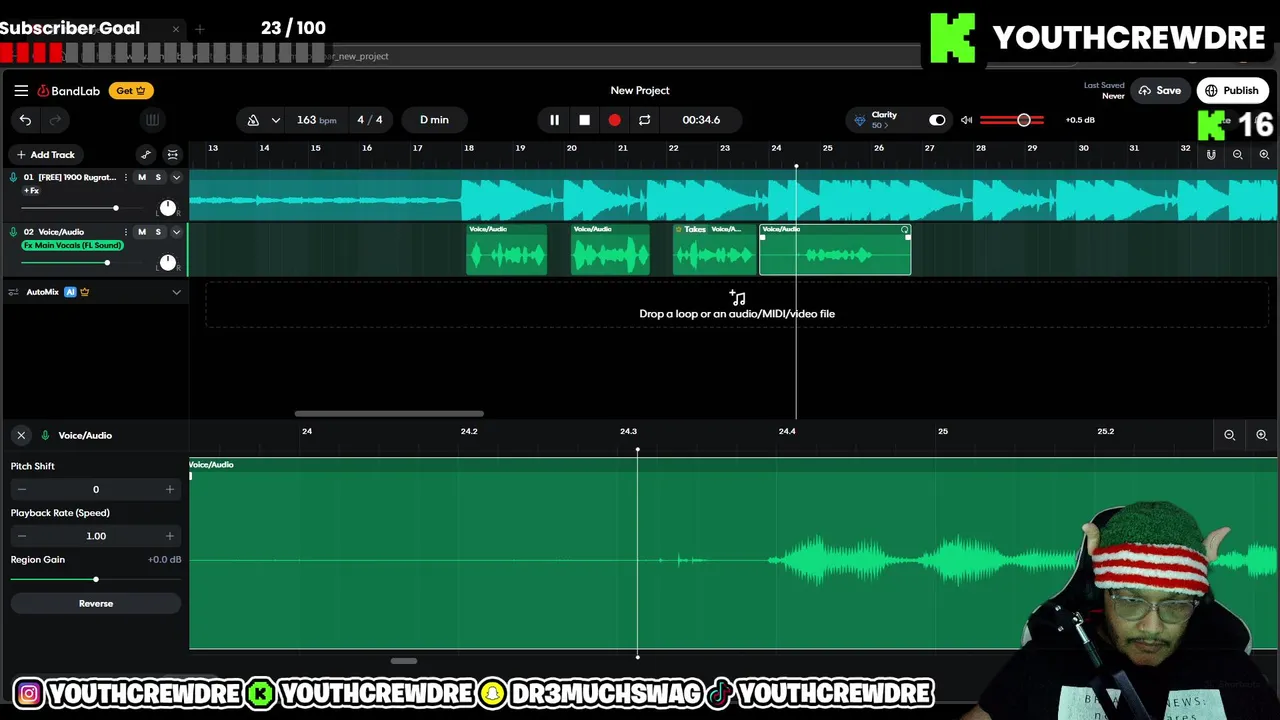This screenshot has height=720, width=1280.
Task: Open Fx Main Vocals (FL Sound) preset
Action: [x=72, y=246]
